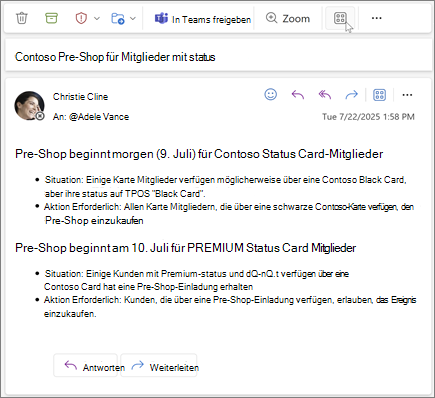435x398 pixels.
Task: Select heading Pre-Shop beginnt am 10. Juli
Action: pos(186,248)
